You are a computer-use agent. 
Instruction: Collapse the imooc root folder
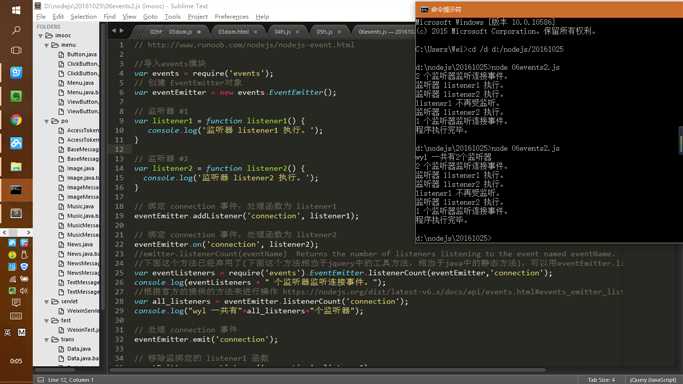coord(41,36)
